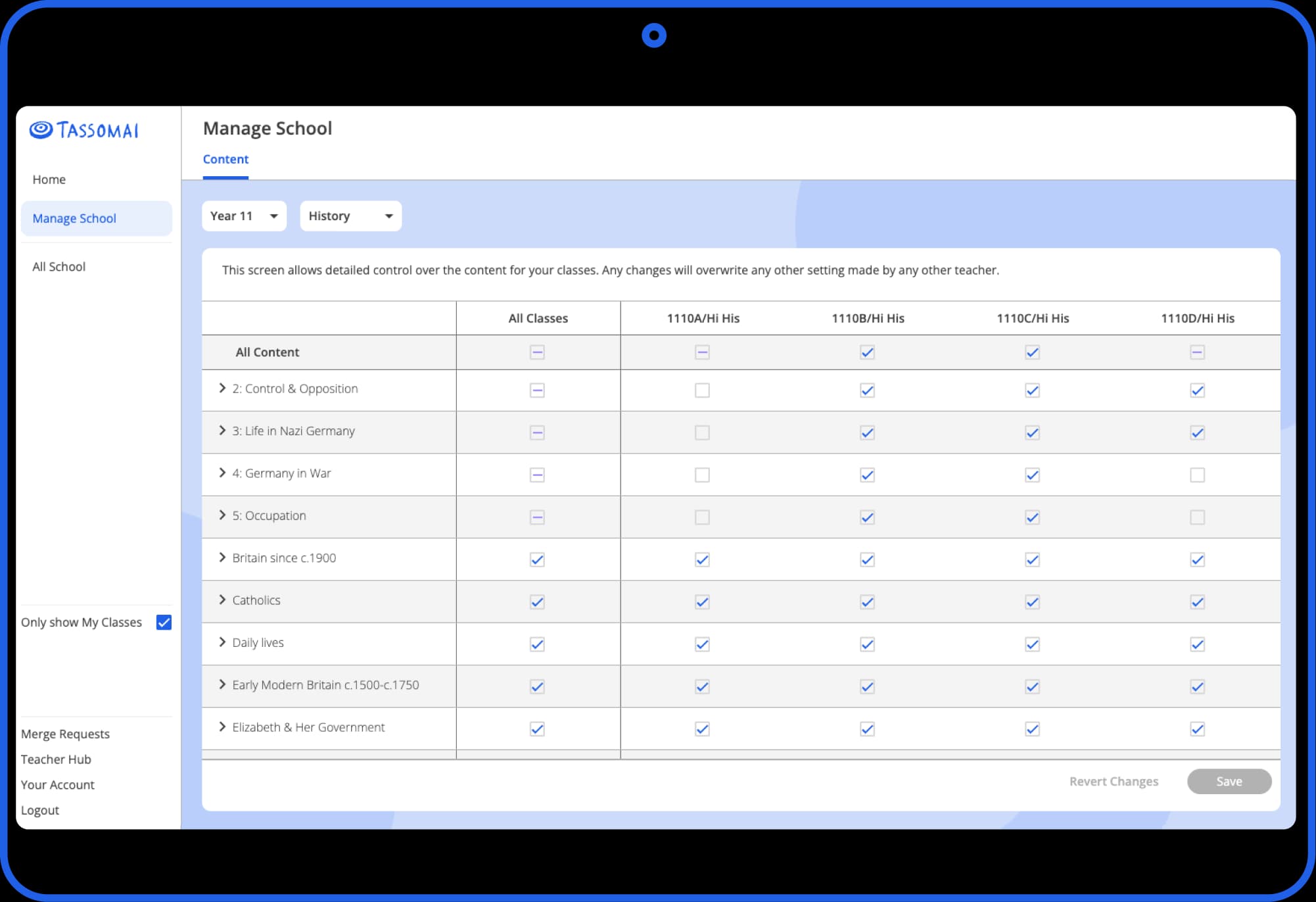Viewport: 1316px width, 902px height.
Task: Toggle the Only show My Classes checkbox
Action: tap(164, 622)
